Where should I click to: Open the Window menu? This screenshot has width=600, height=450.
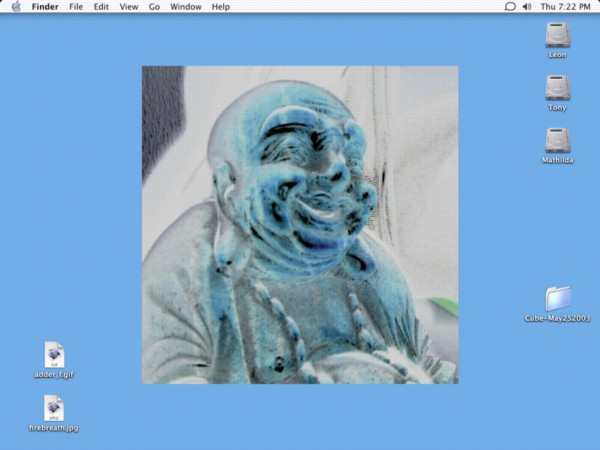[185, 7]
